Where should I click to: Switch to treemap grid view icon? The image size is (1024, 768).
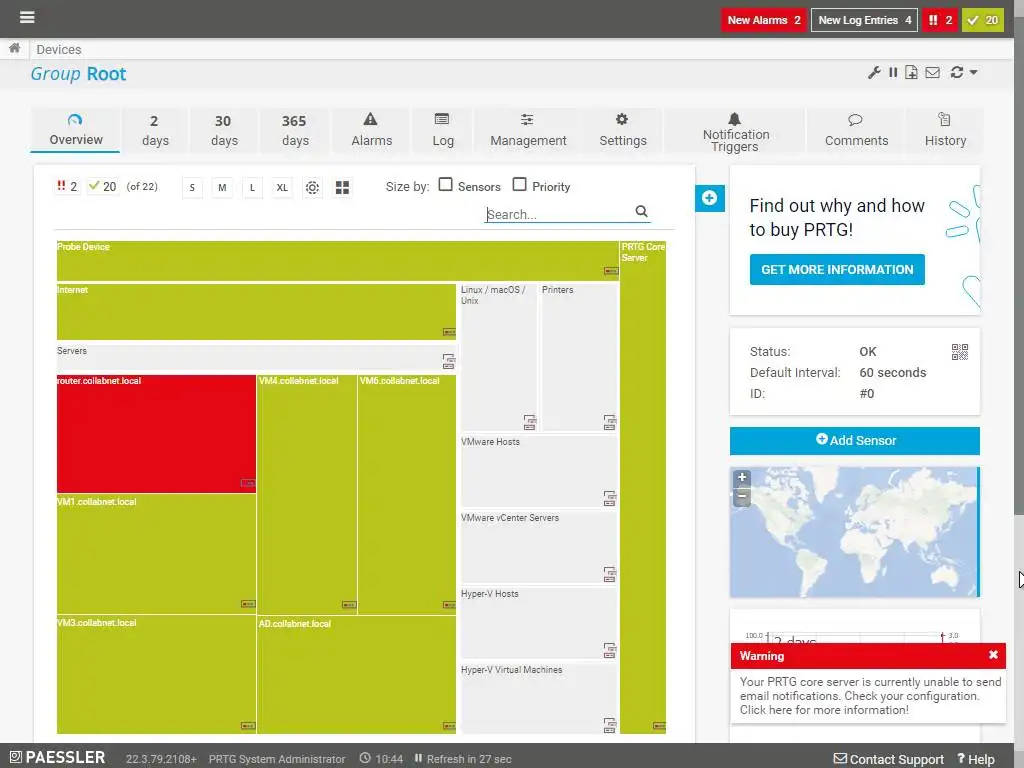click(342, 188)
